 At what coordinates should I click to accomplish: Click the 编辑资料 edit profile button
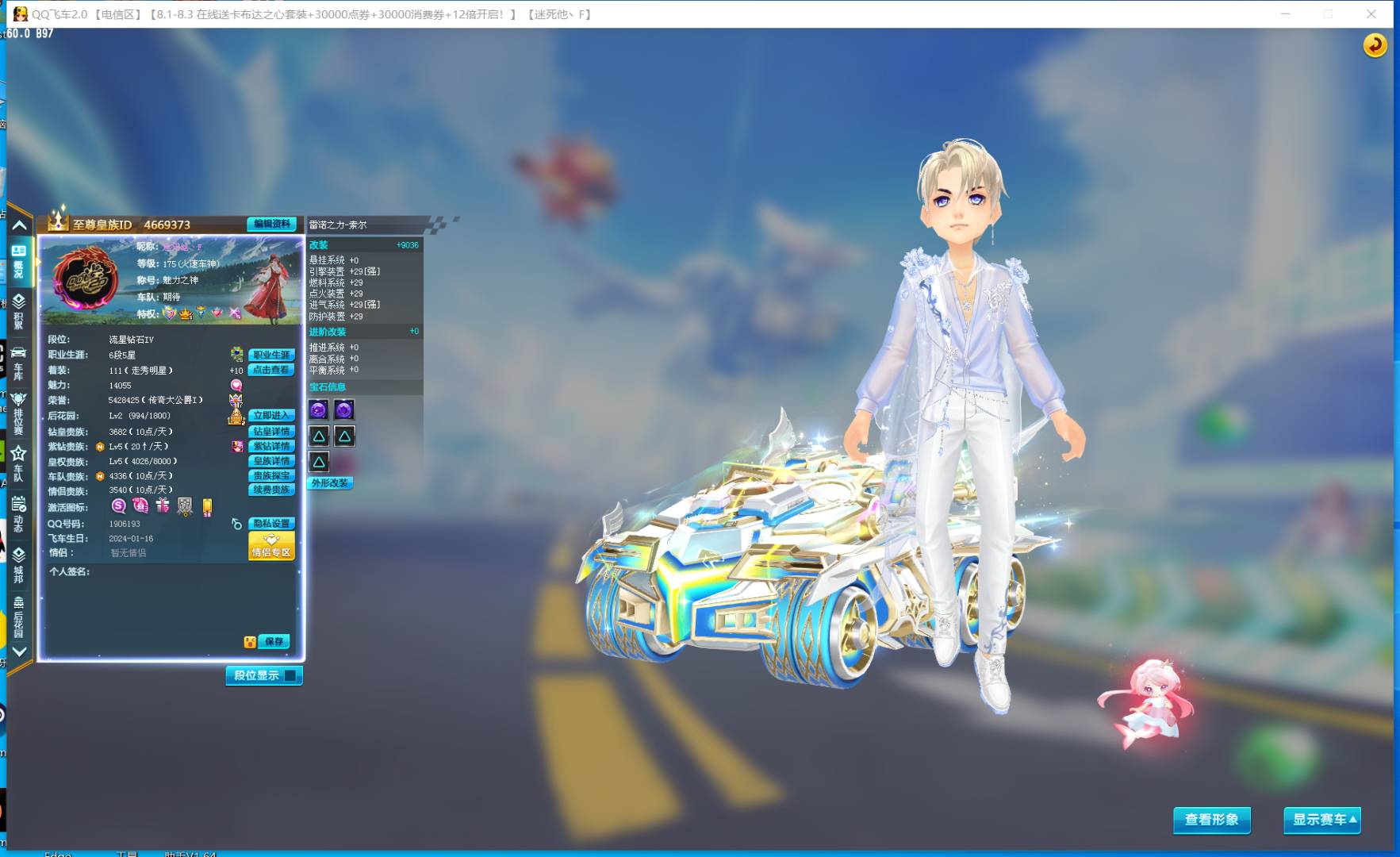[x=271, y=224]
